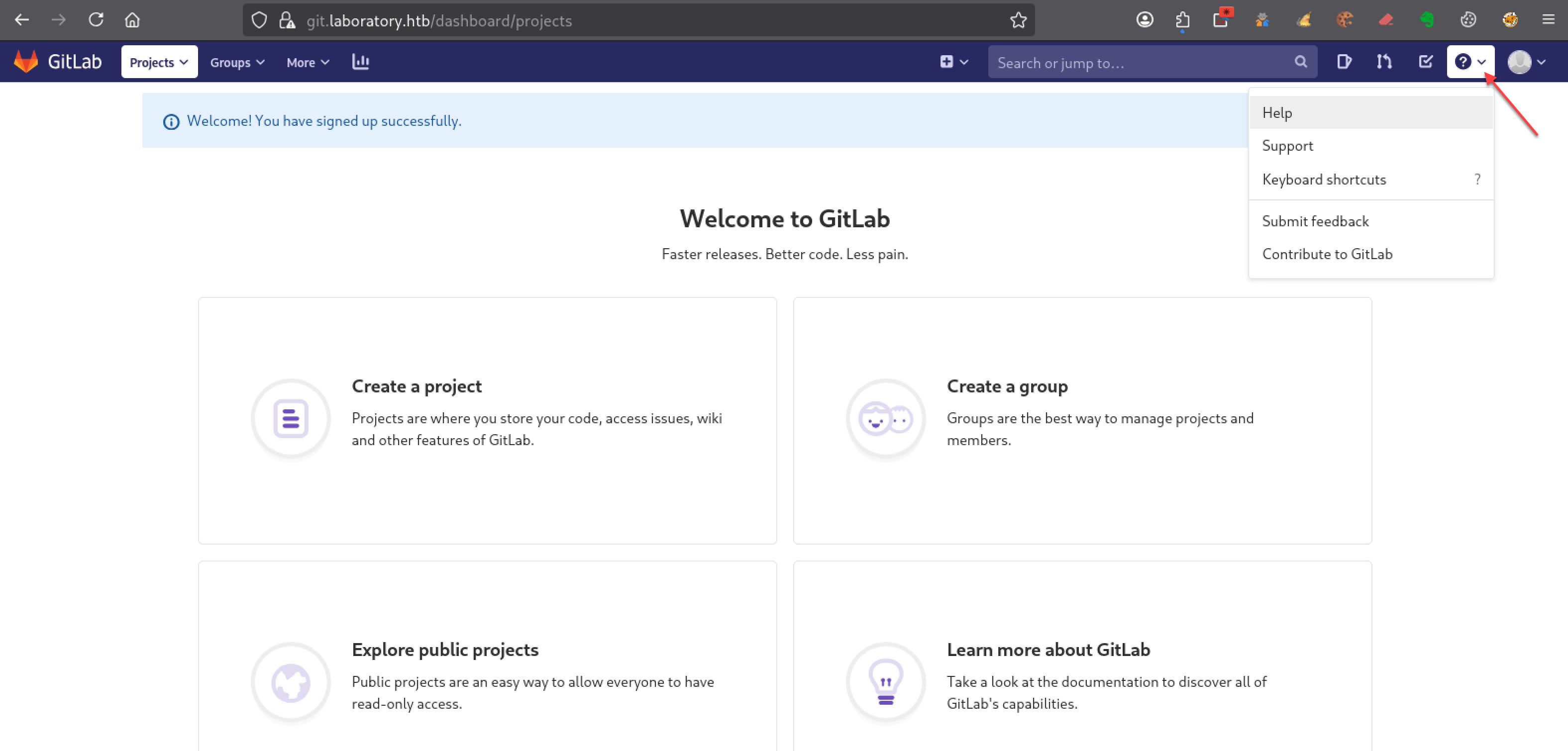
Task: Open Learn more about GitLab card
Action: (x=1082, y=656)
